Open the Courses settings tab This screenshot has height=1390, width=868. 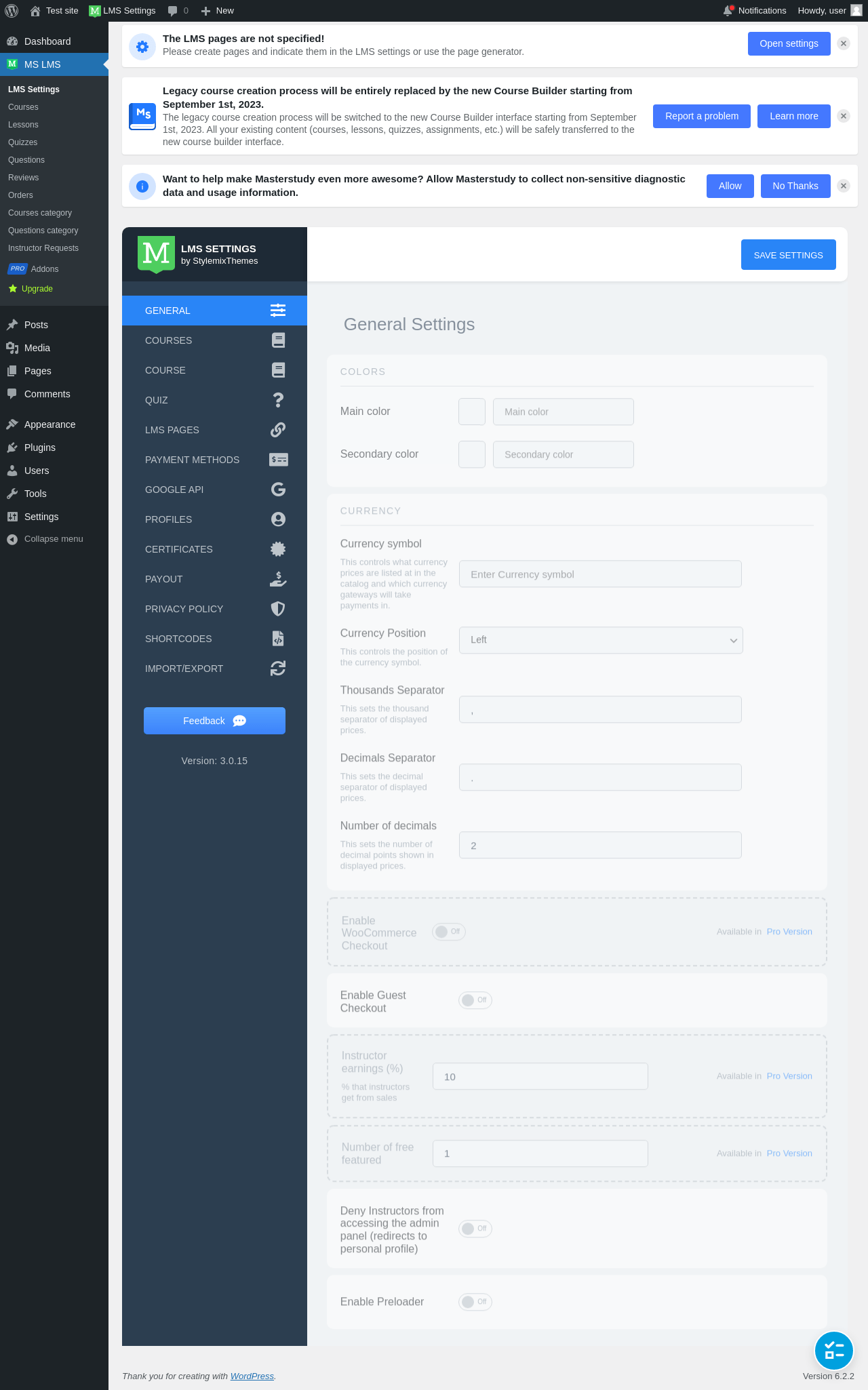point(214,340)
